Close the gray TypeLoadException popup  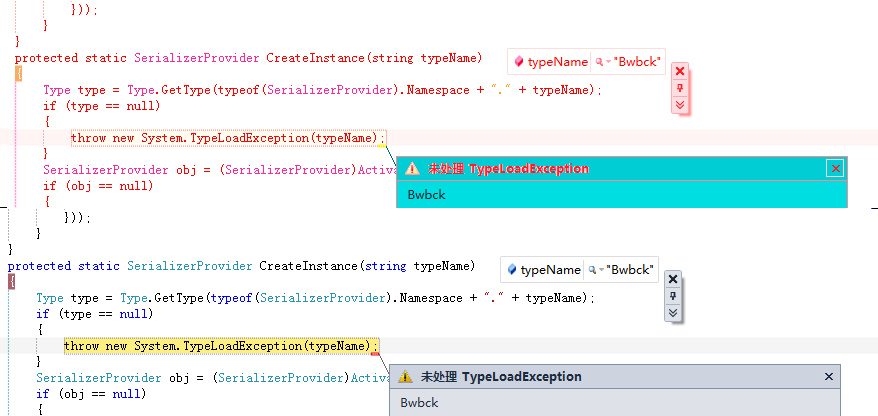[x=829, y=377]
